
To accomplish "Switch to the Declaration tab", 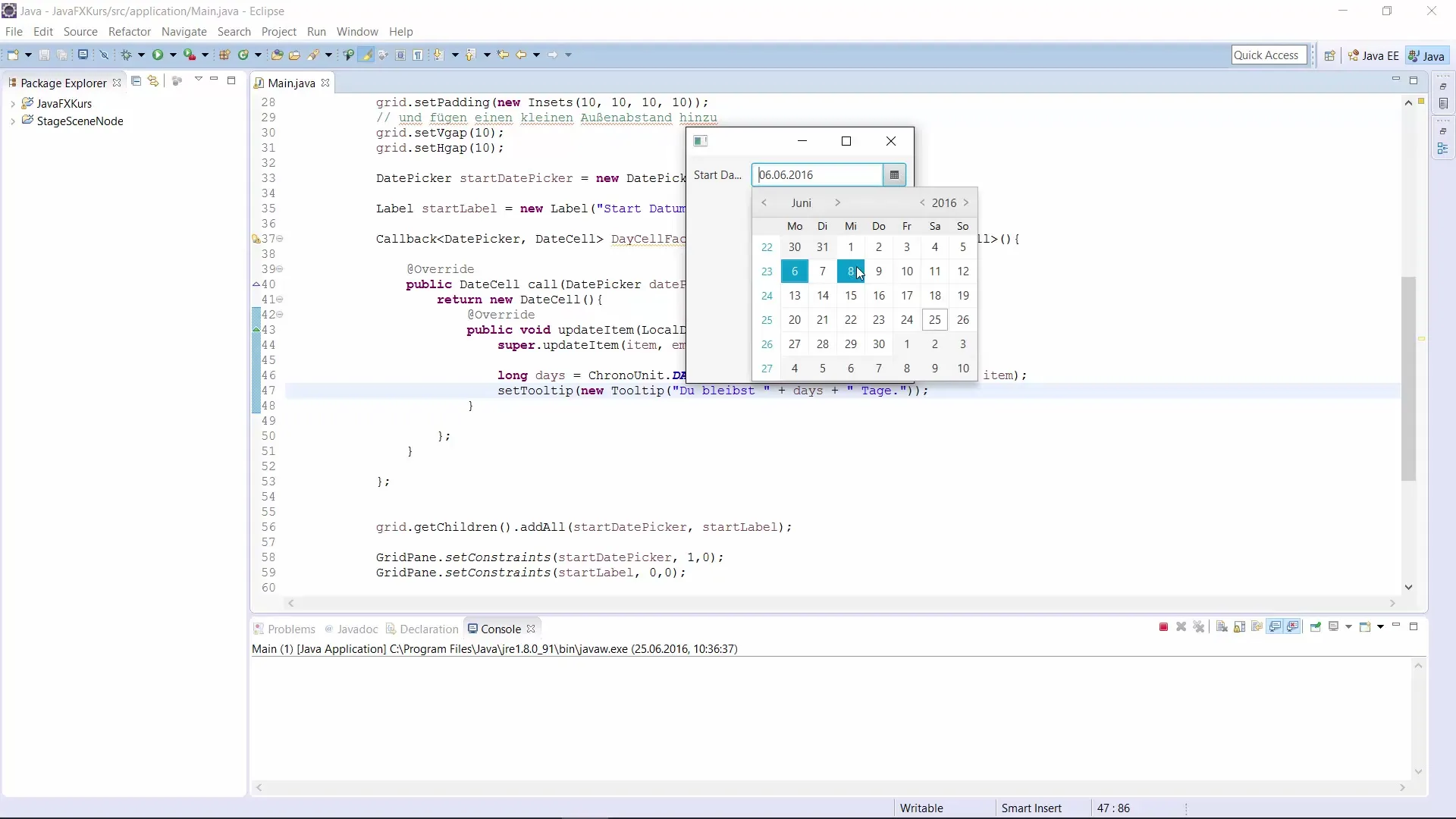I will (x=422, y=629).
